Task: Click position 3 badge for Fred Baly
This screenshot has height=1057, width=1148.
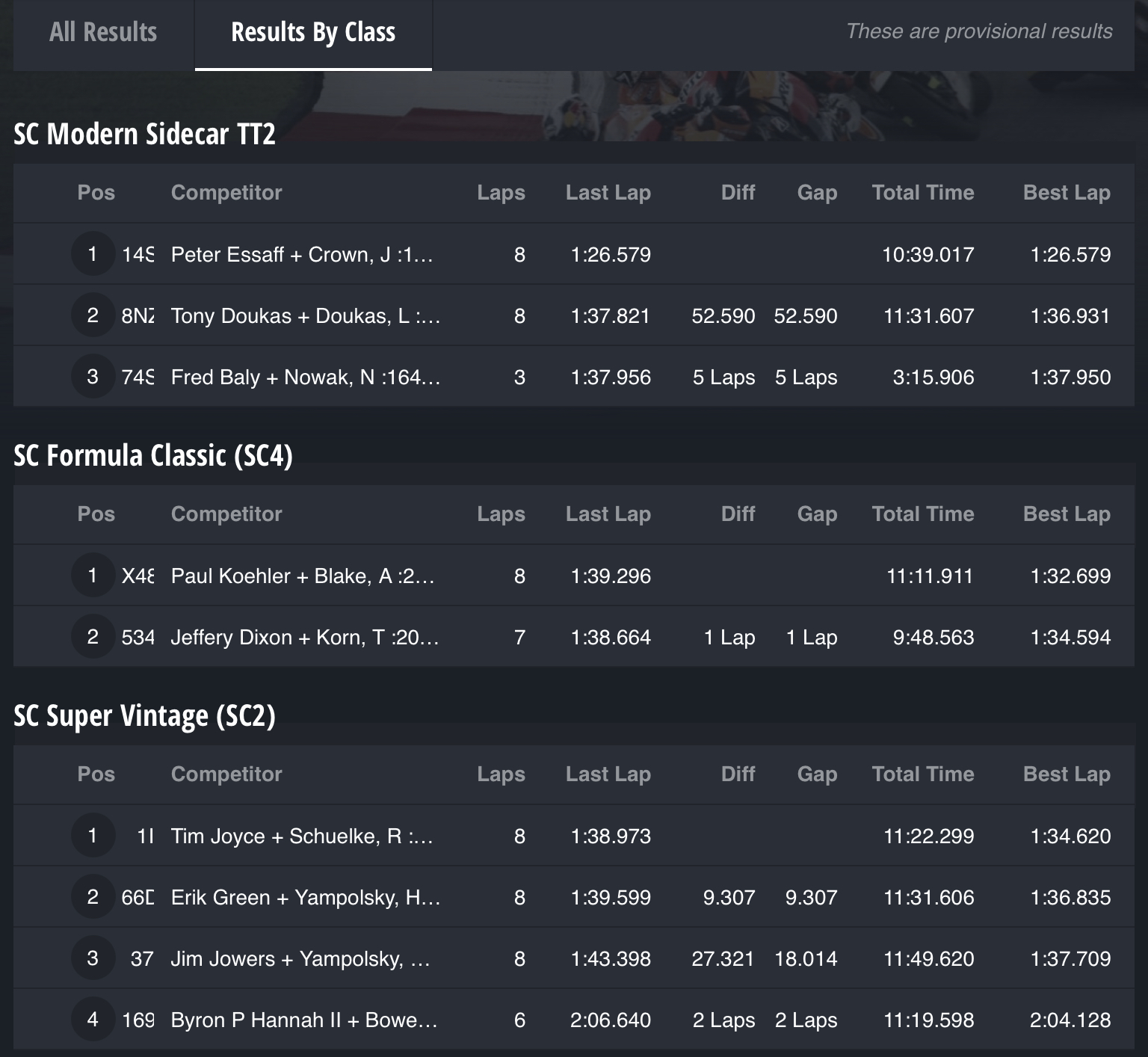Action: pos(93,377)
